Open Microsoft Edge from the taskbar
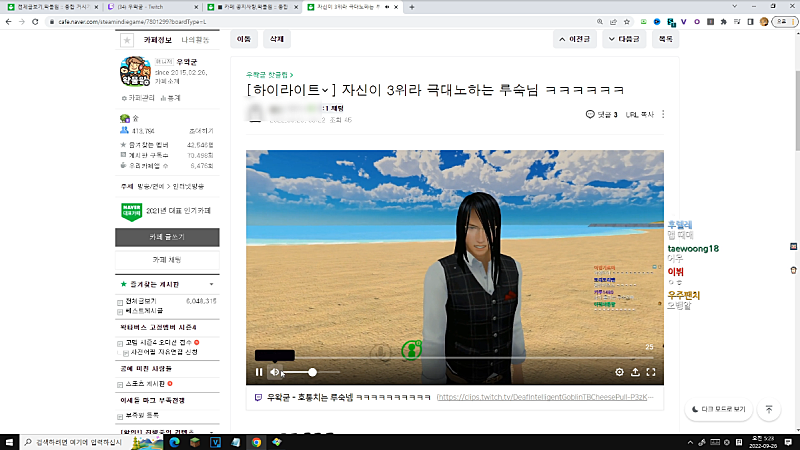 click(174, 442)
